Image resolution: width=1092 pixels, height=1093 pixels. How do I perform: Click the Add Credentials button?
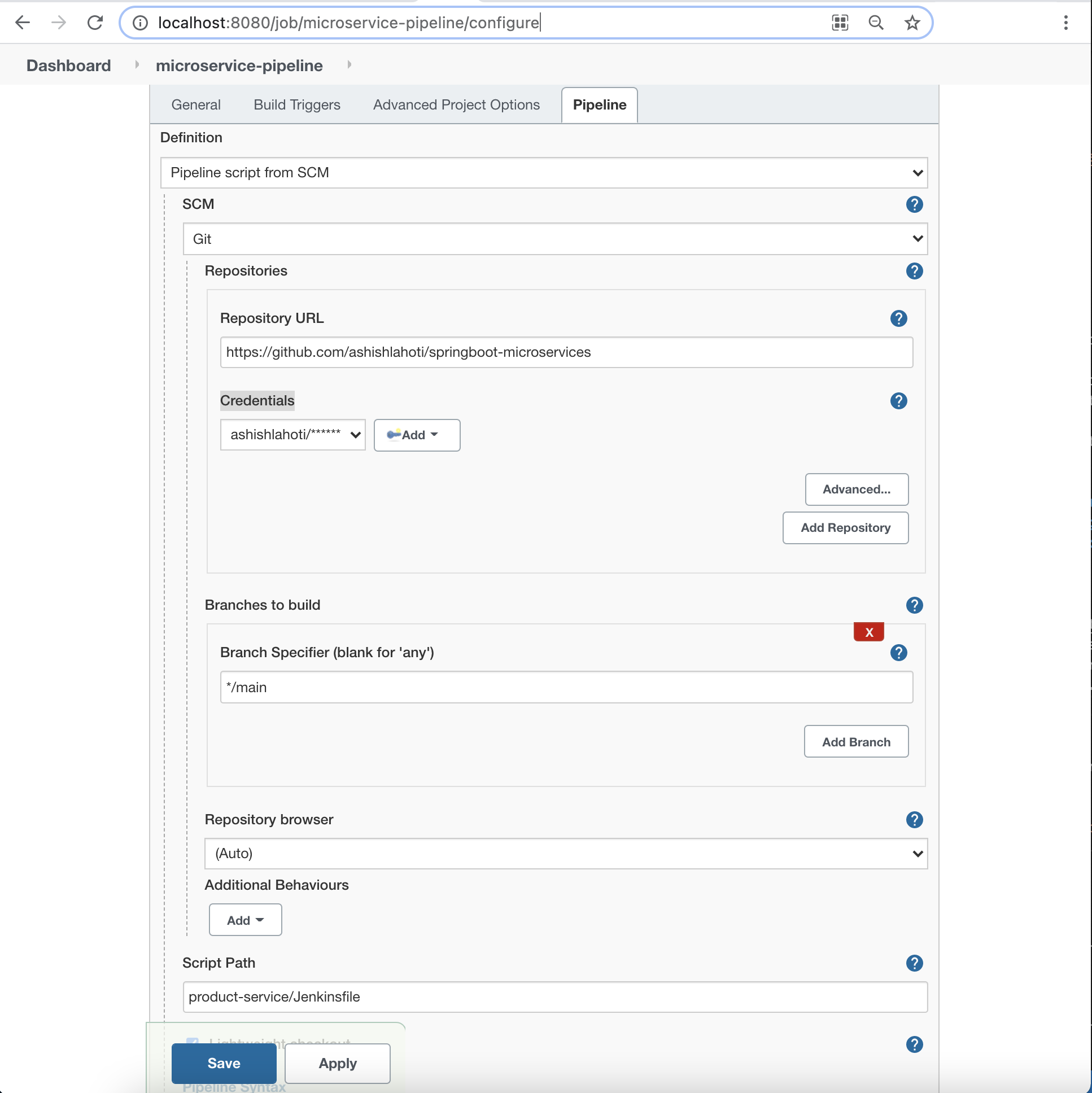tap(416, 435)
